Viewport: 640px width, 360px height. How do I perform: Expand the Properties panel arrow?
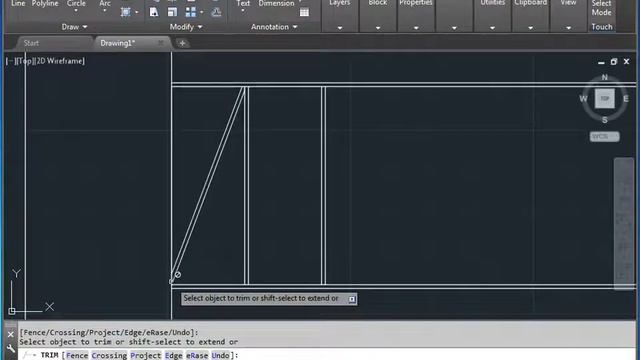coord(416,28)
